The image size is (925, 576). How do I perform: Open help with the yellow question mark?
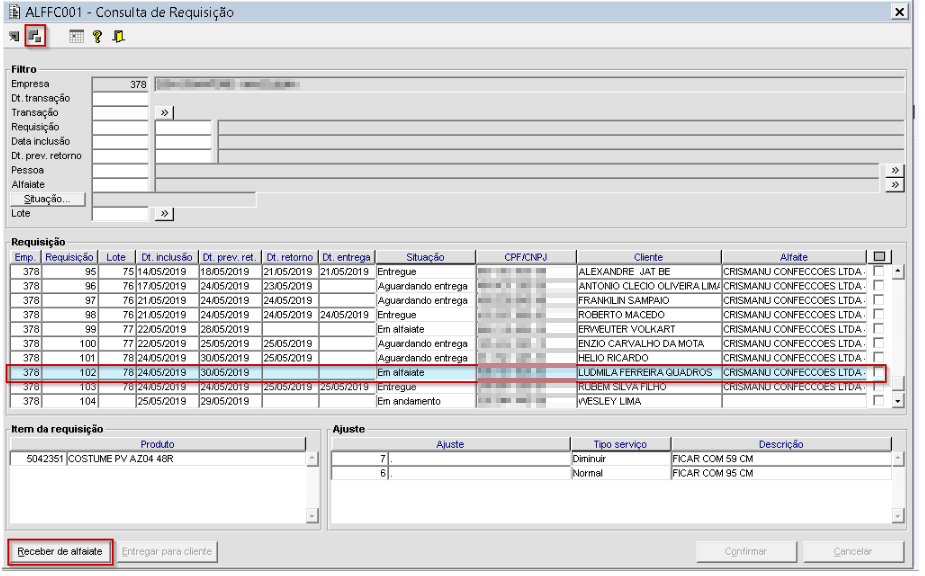[x=97, y=37]
